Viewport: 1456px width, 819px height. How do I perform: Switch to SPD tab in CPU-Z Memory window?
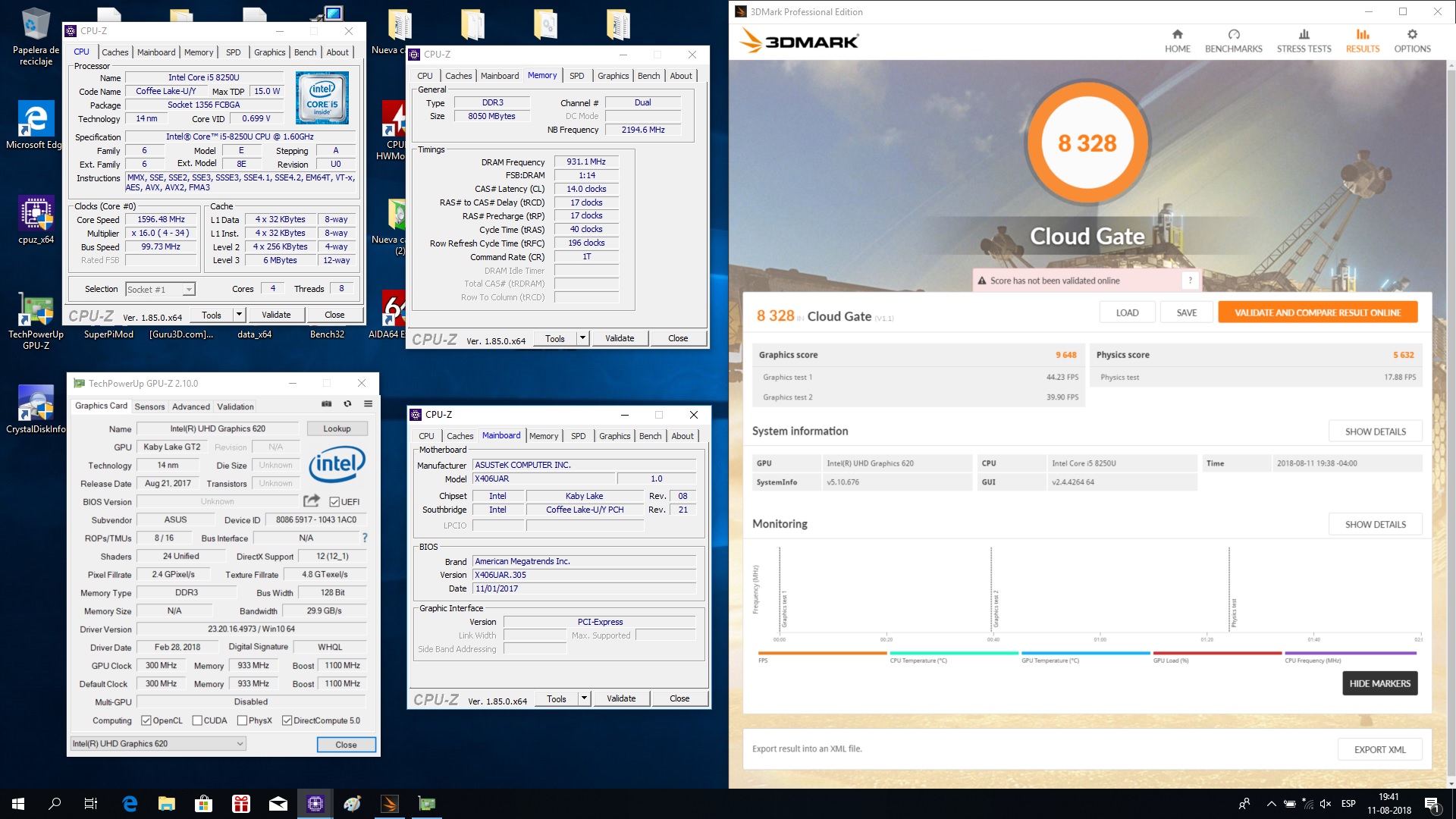576,76
